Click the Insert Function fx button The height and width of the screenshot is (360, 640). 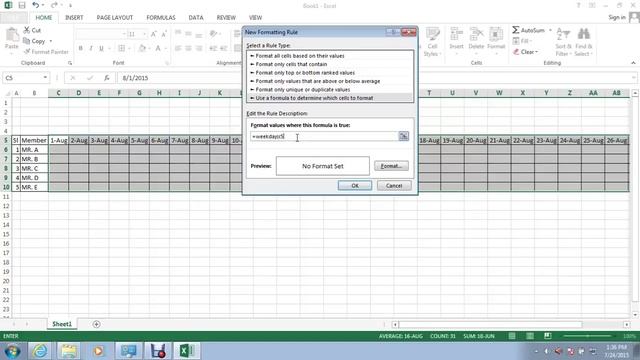(x=107, y=78)
